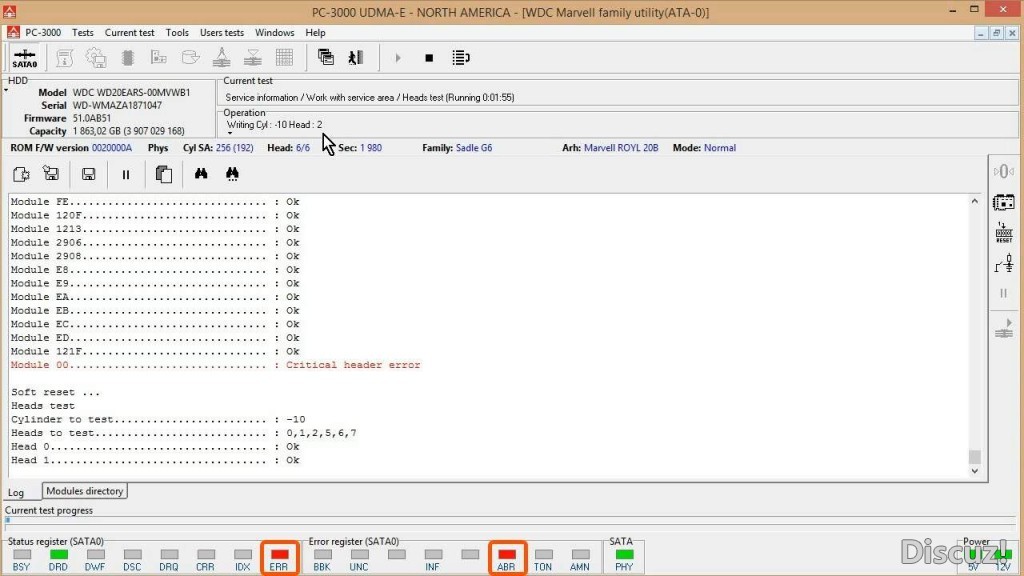Click the log scrollbar up arrow
Screen dimensions: 1024x576
coord(974,201)
